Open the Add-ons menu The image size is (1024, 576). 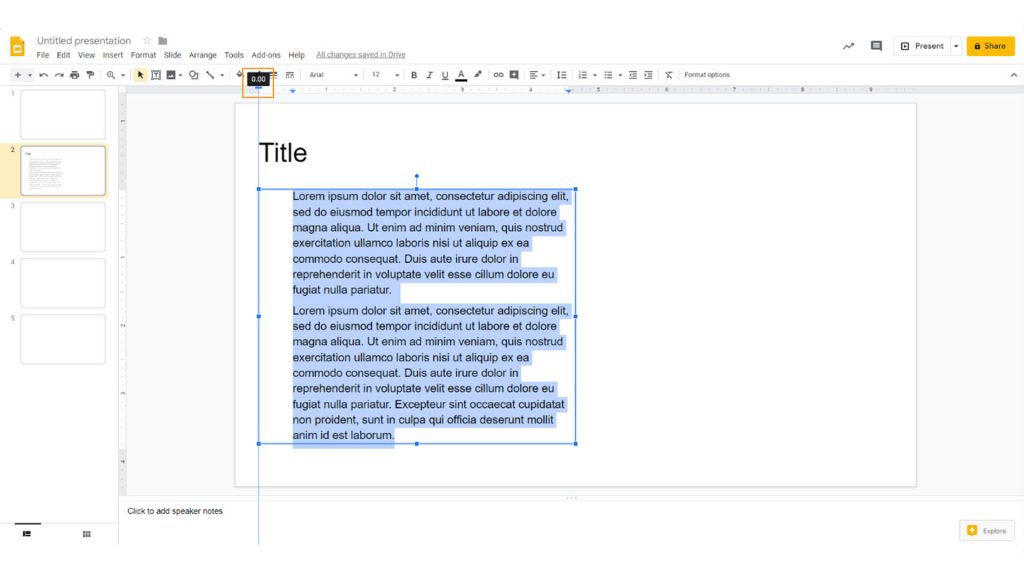point(265,55)
